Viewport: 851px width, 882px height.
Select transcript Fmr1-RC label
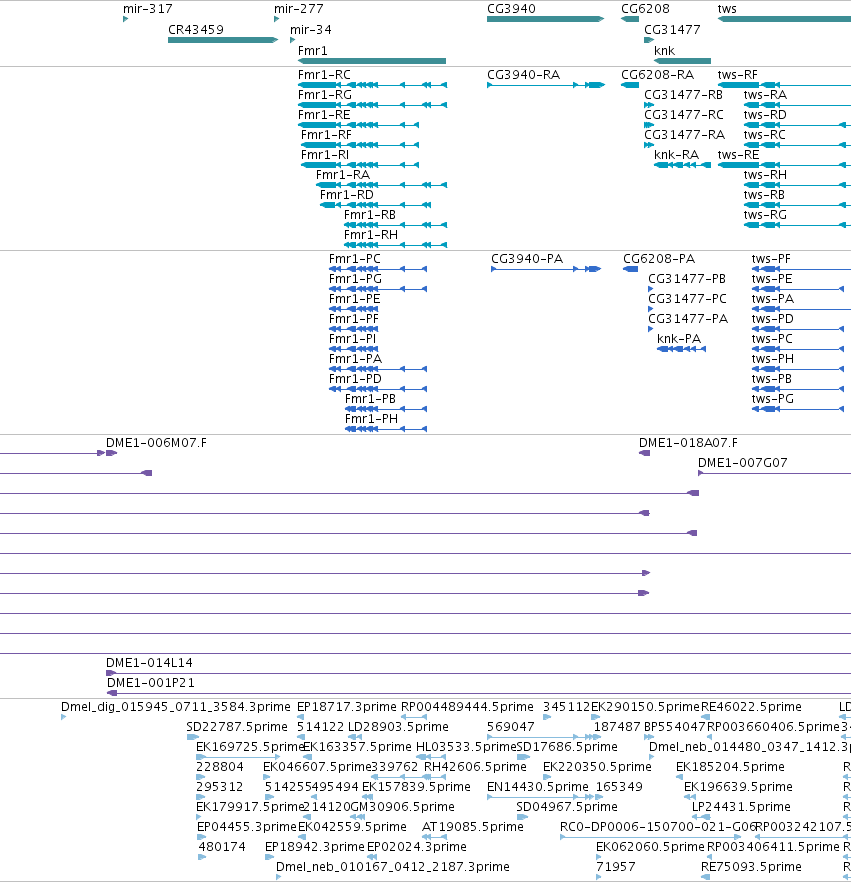324,75
